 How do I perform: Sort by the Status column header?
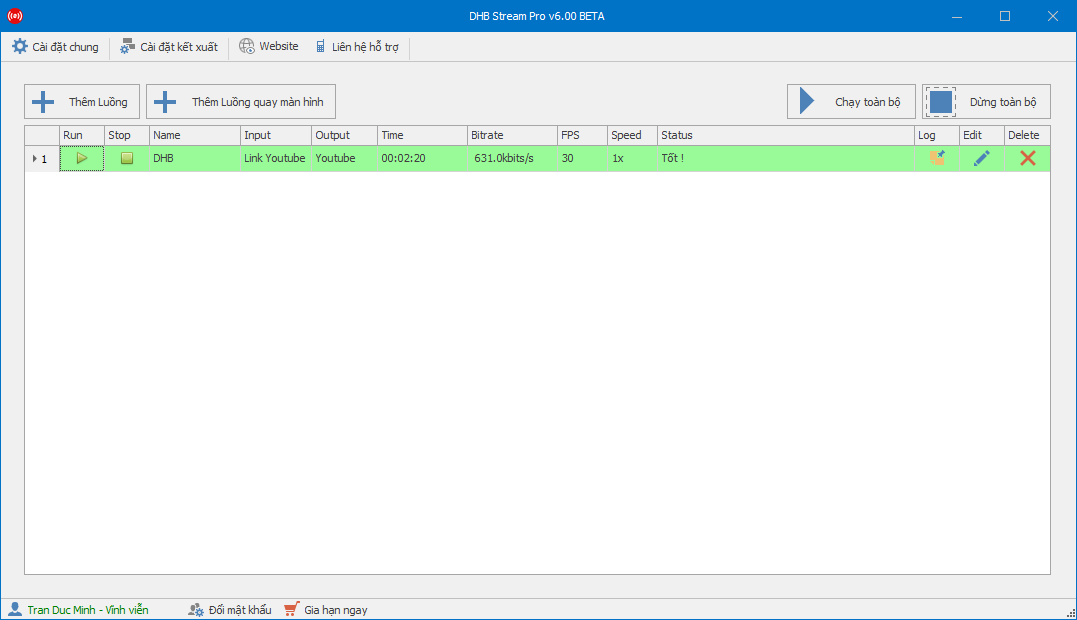pyautogui.click(x=786, y=135)
